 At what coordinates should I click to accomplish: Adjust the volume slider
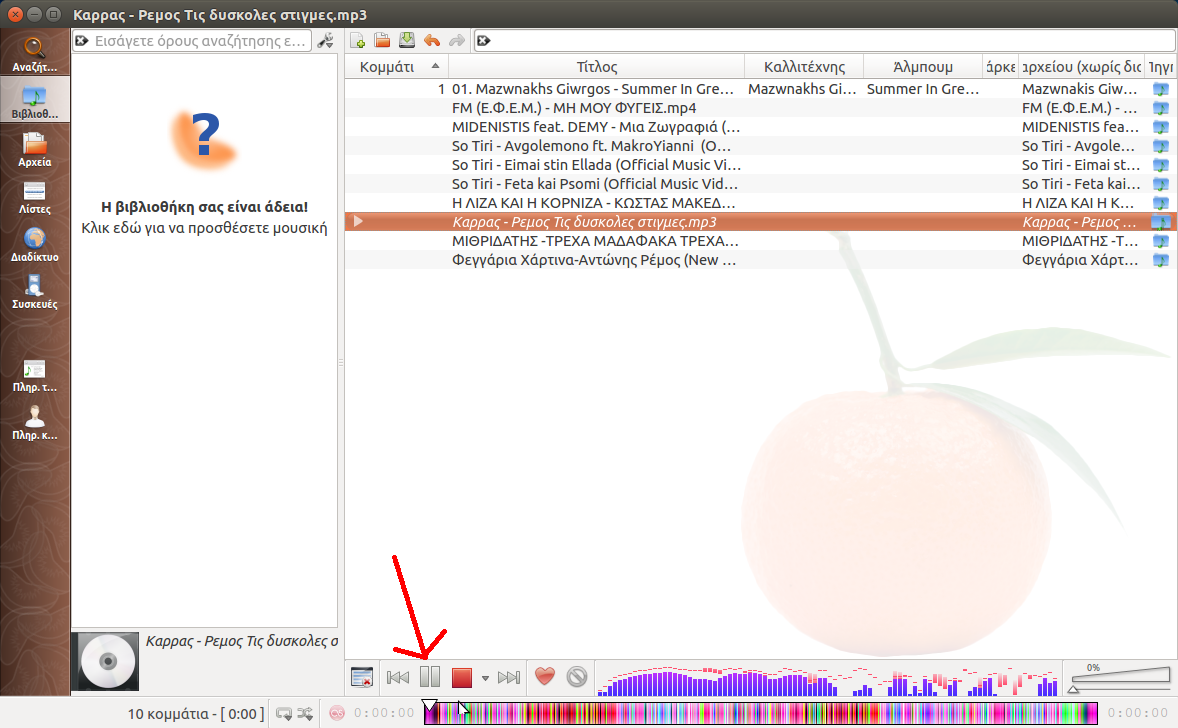[x=1119, y=678]
